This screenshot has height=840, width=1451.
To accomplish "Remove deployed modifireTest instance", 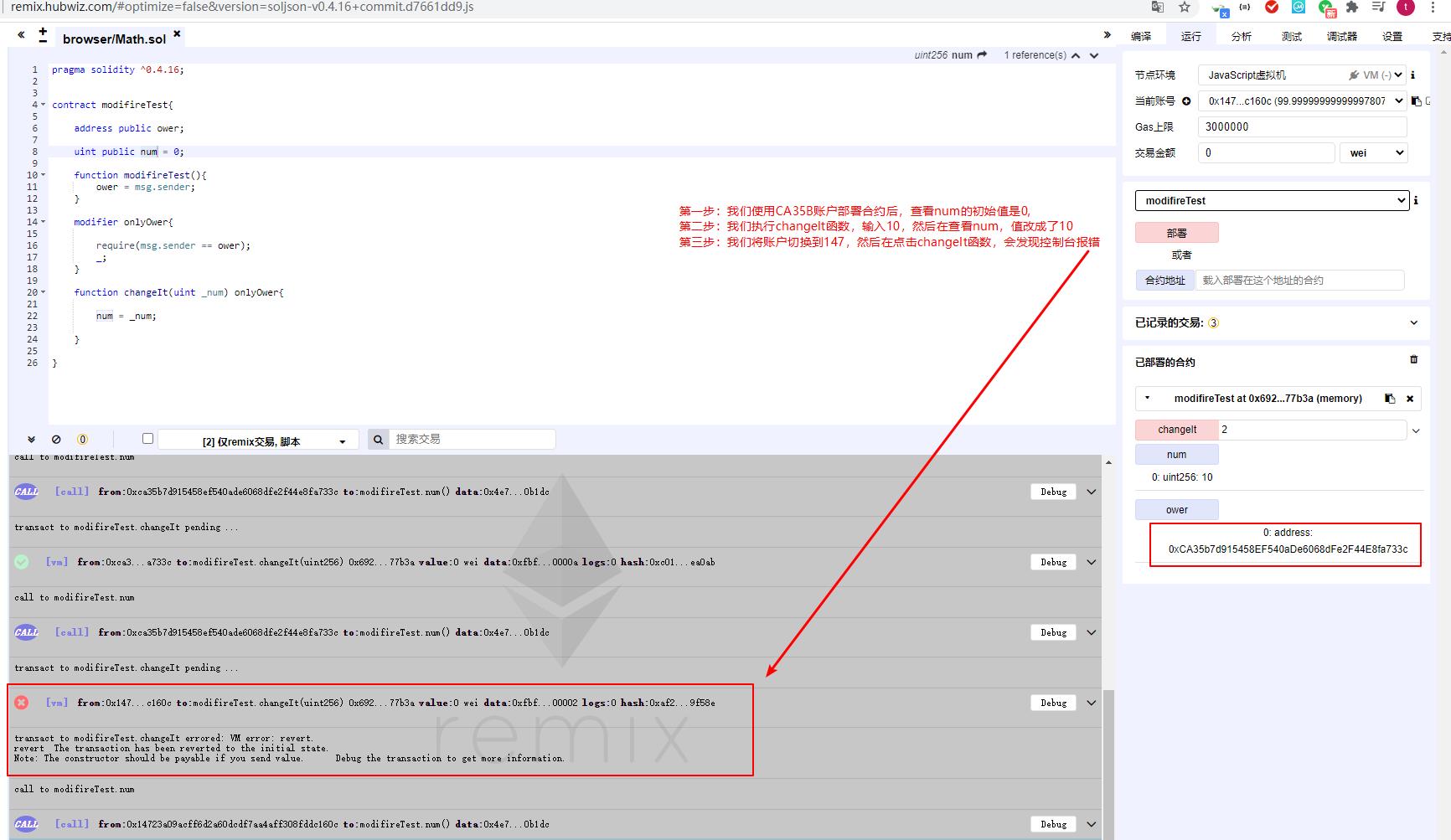I will [1410, 399].
